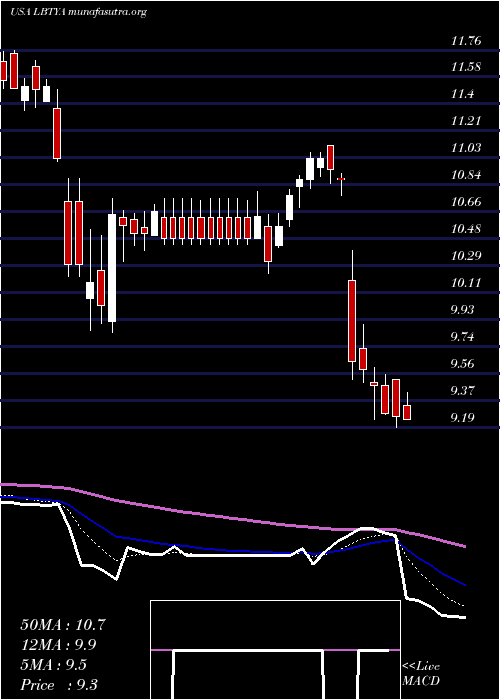Click the MACD histogram box
The image size is (500, 700).
(275, 650)
